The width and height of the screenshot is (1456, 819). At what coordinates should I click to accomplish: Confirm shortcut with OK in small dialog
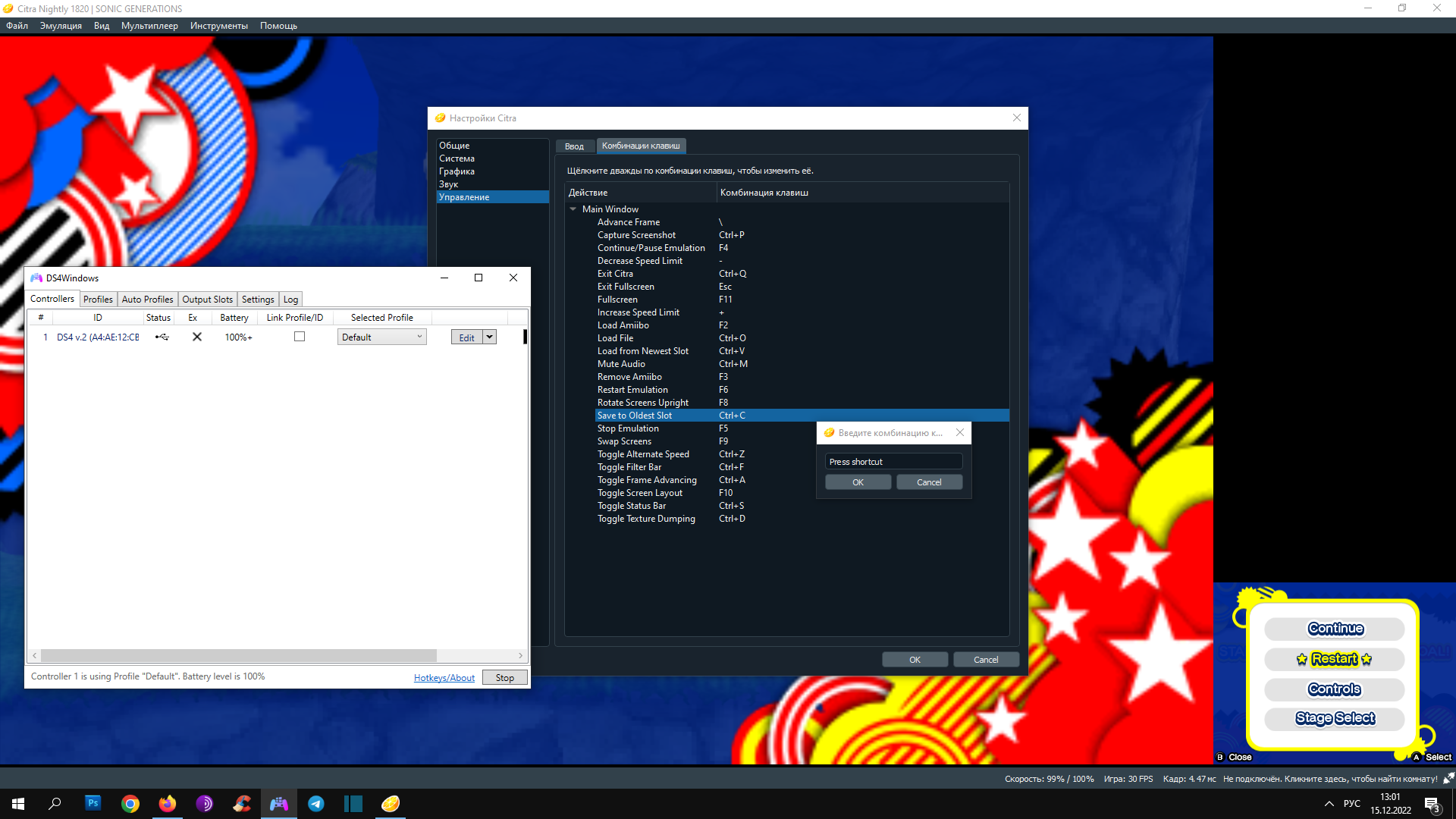[858, 482]
